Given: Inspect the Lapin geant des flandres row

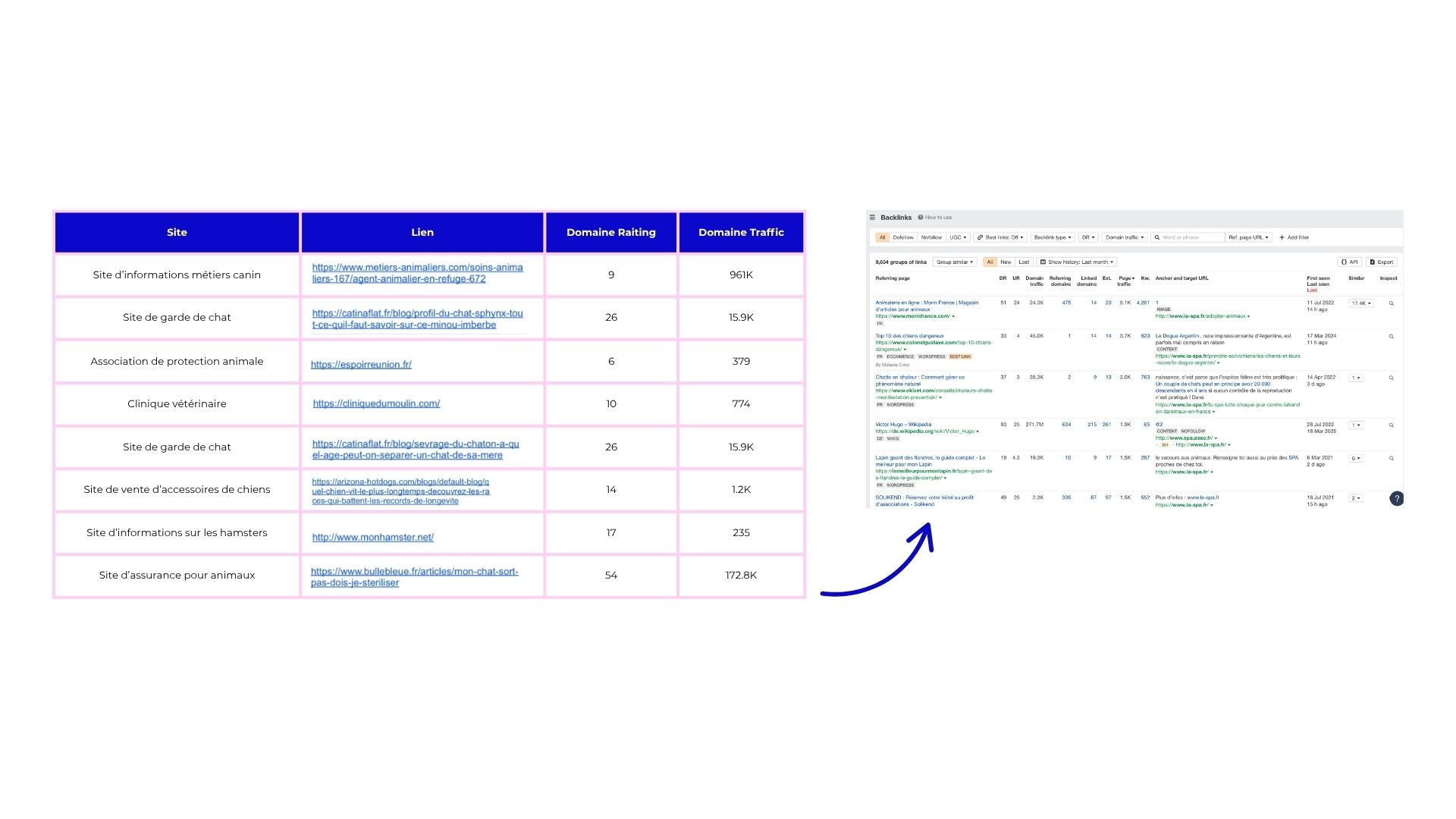Looking at the screenshot, I should point(1391,459).
